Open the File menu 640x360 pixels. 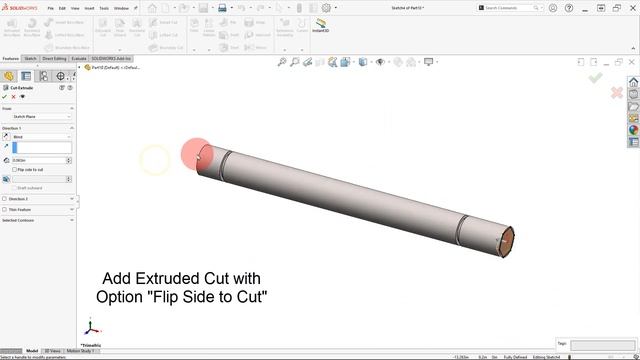click(x=51, y=8)
